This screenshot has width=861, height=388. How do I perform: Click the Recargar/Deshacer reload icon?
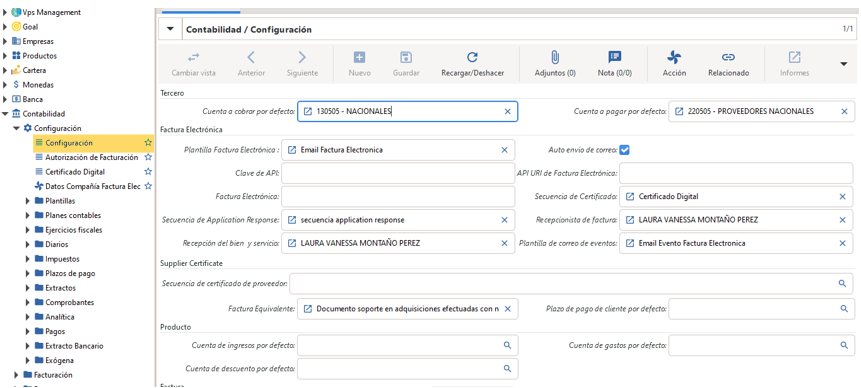click(x=472, y=57)
